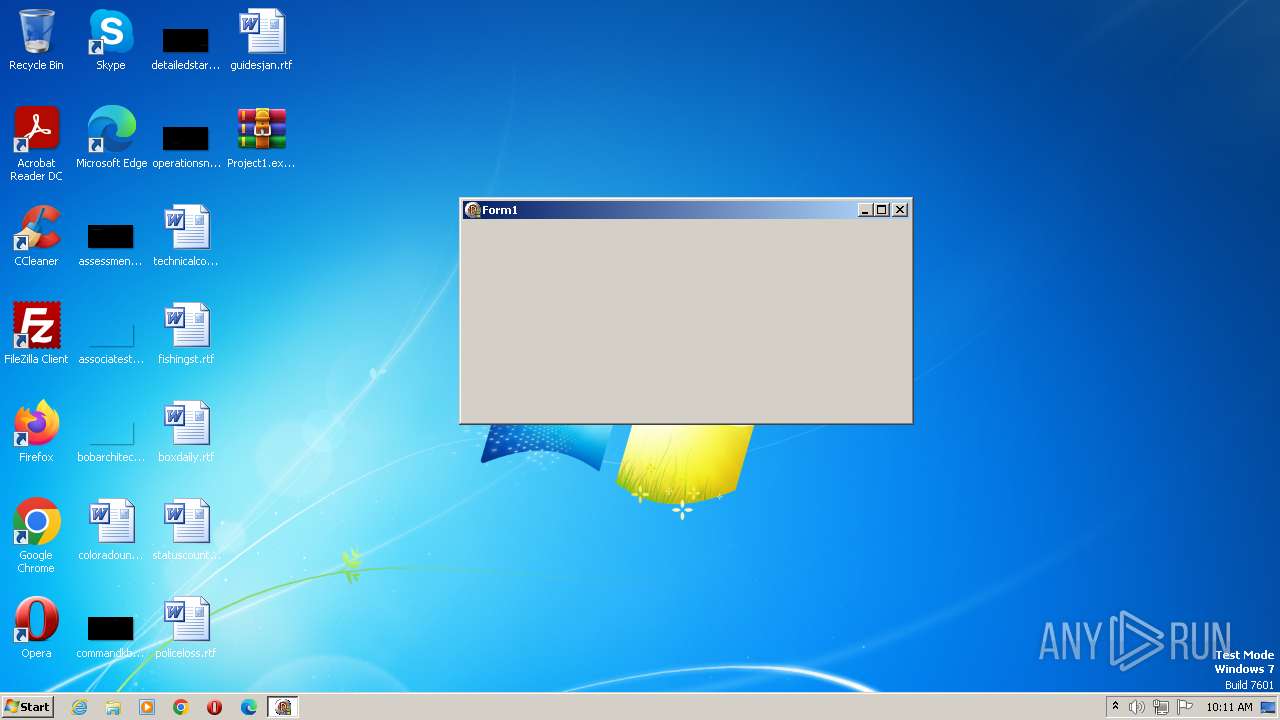Select the Acrobat Reader DC shortcut
Image resolution: width=1280 pixels, height=720 pixels.
tap(36, 143)
